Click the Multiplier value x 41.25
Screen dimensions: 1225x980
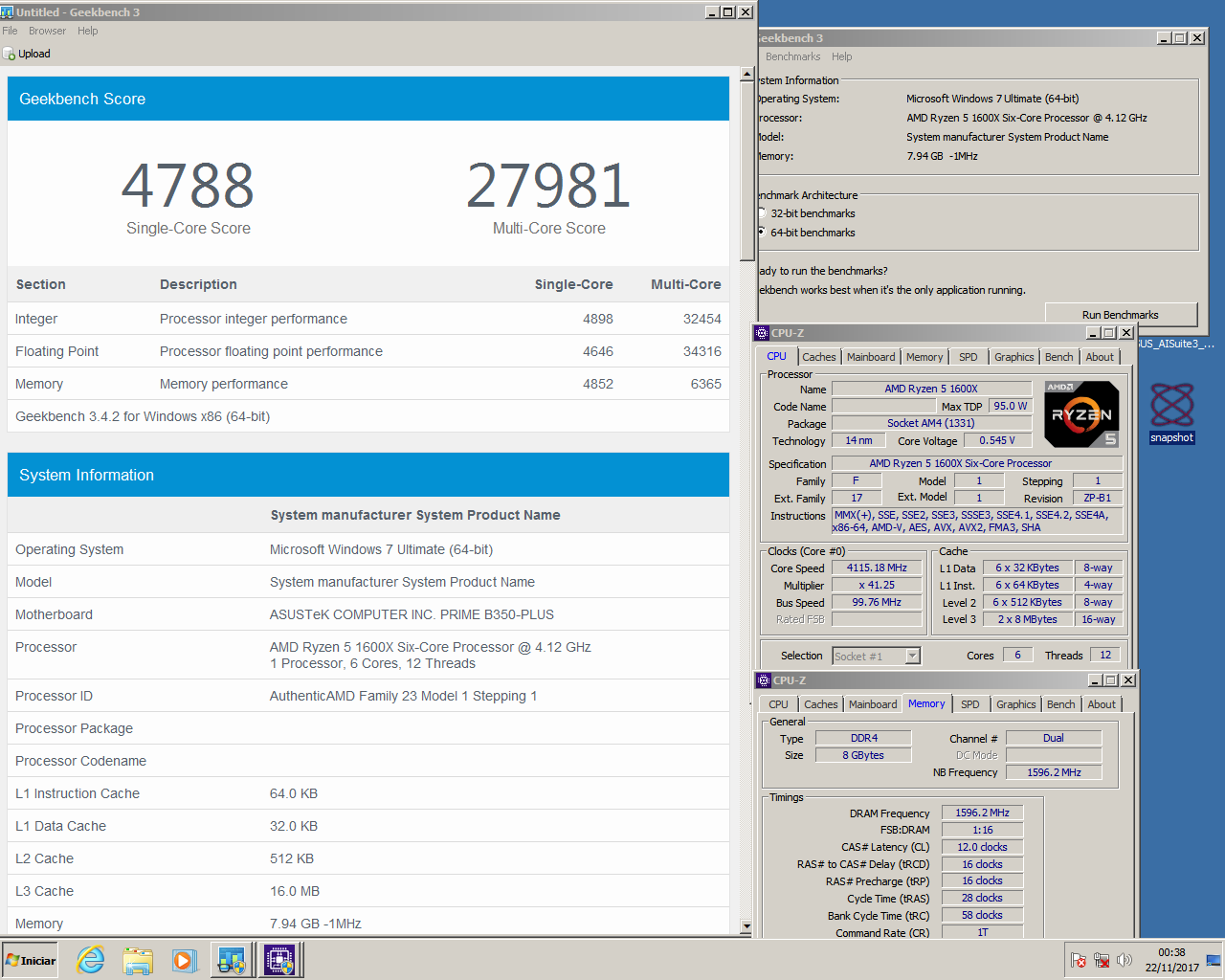pos(877,585)
